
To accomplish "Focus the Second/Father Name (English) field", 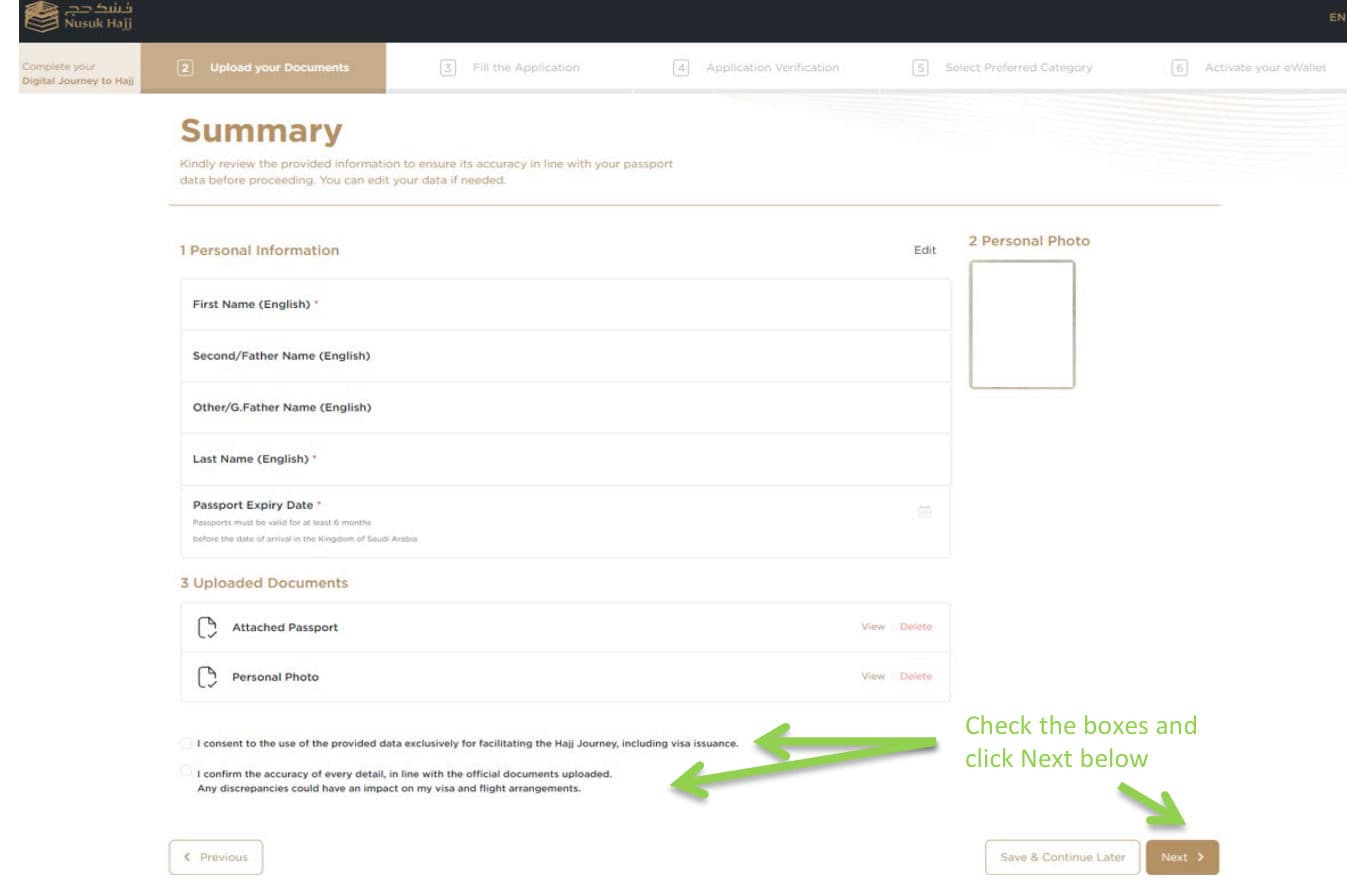I will point(566,356).
